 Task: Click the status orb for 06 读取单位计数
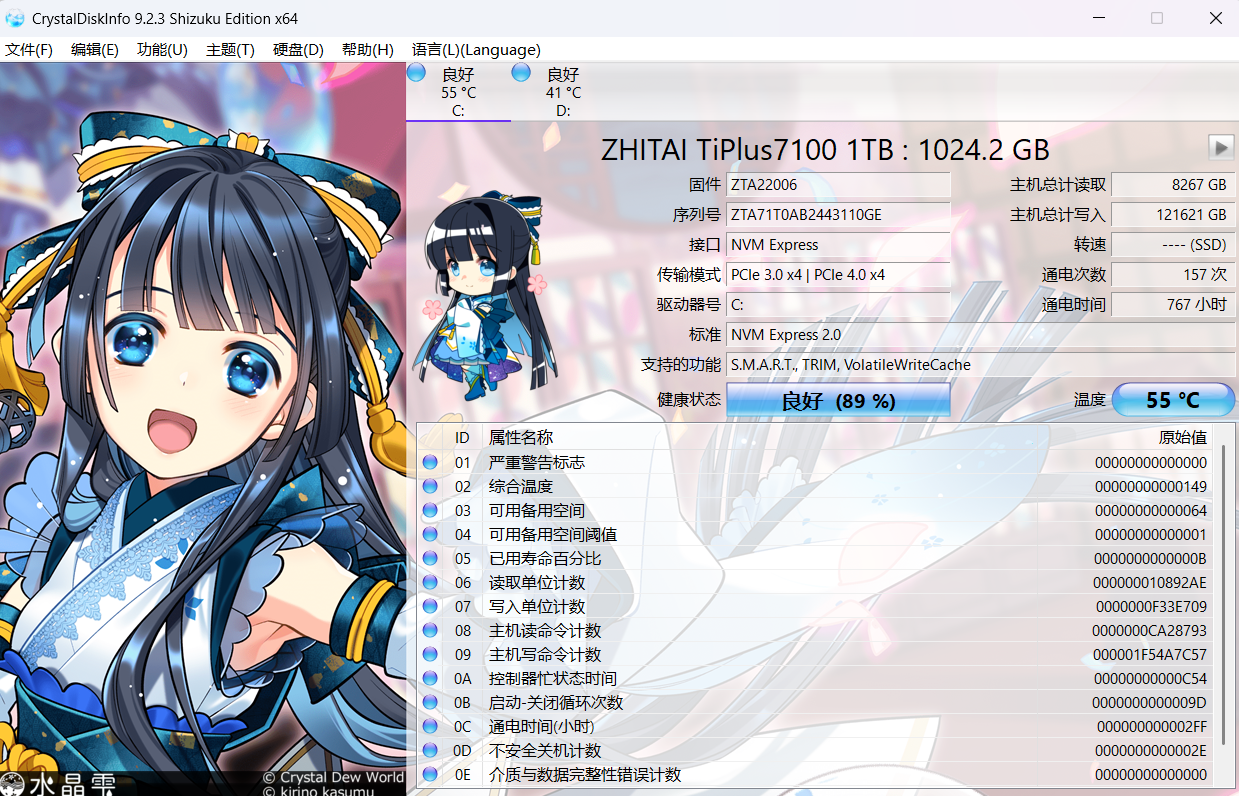pyautogui.click(x=430, y=582)
